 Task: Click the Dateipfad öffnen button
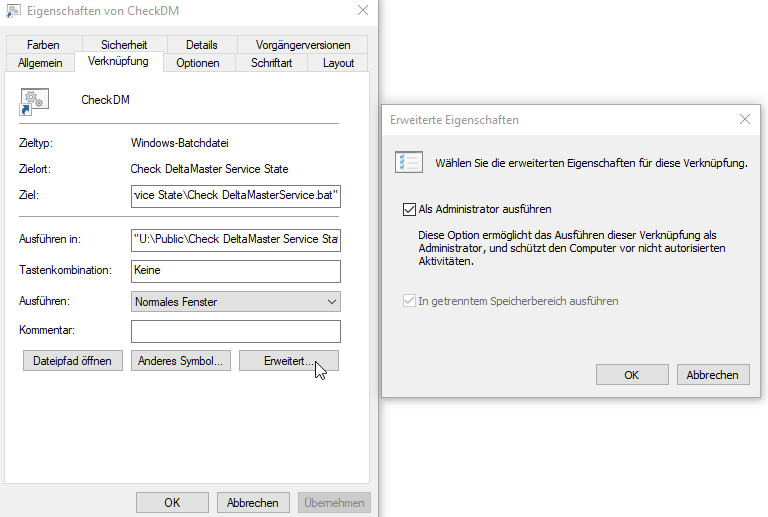pyautogui.click(x=72, y=360)
